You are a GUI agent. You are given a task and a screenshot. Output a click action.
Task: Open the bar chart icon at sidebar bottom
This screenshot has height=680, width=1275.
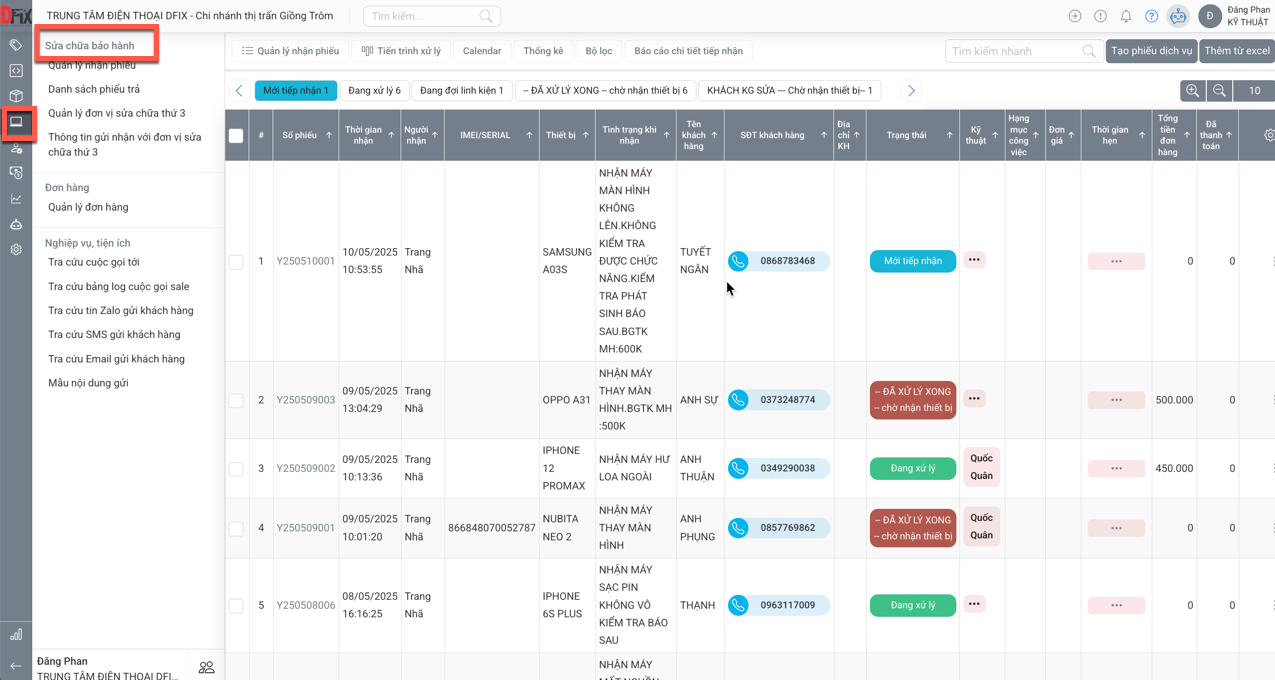(16, 634)
